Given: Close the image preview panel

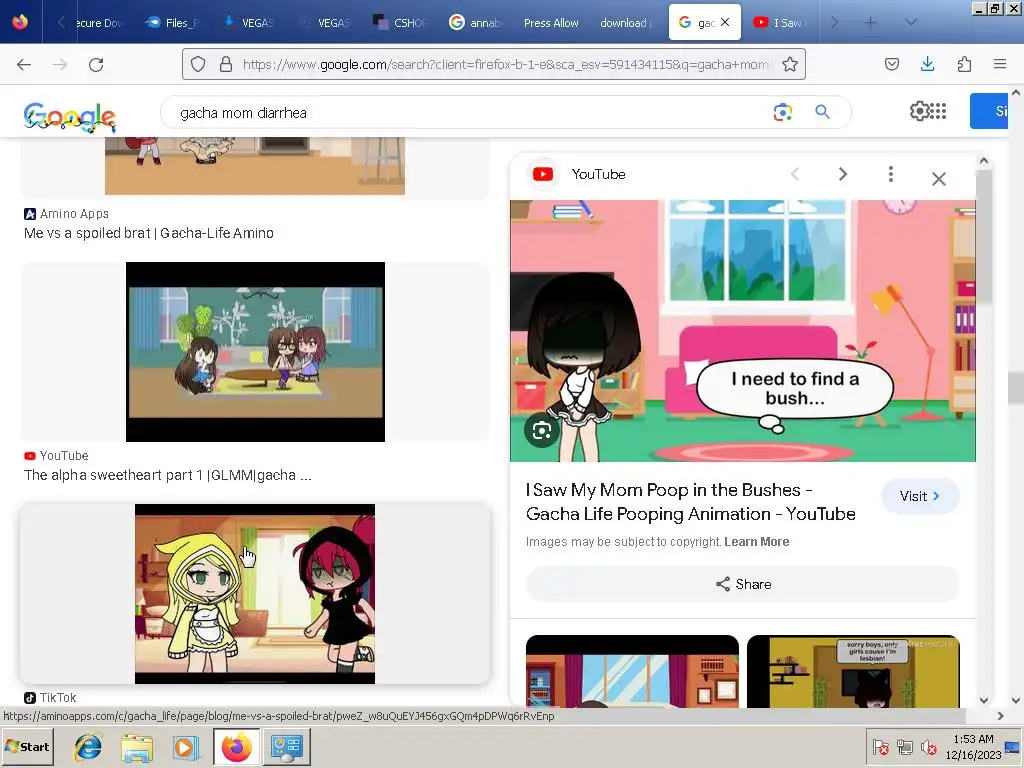Looking at the screenshot, I should tap(938, 179).
